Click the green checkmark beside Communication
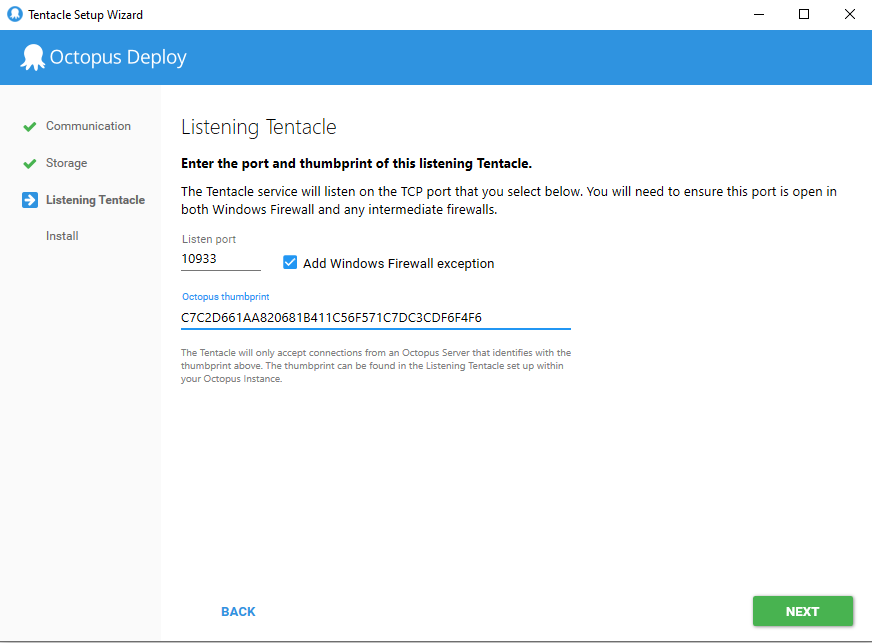This screenshot has height=643, width=872. pyautogui.click(x=29, y=127)
